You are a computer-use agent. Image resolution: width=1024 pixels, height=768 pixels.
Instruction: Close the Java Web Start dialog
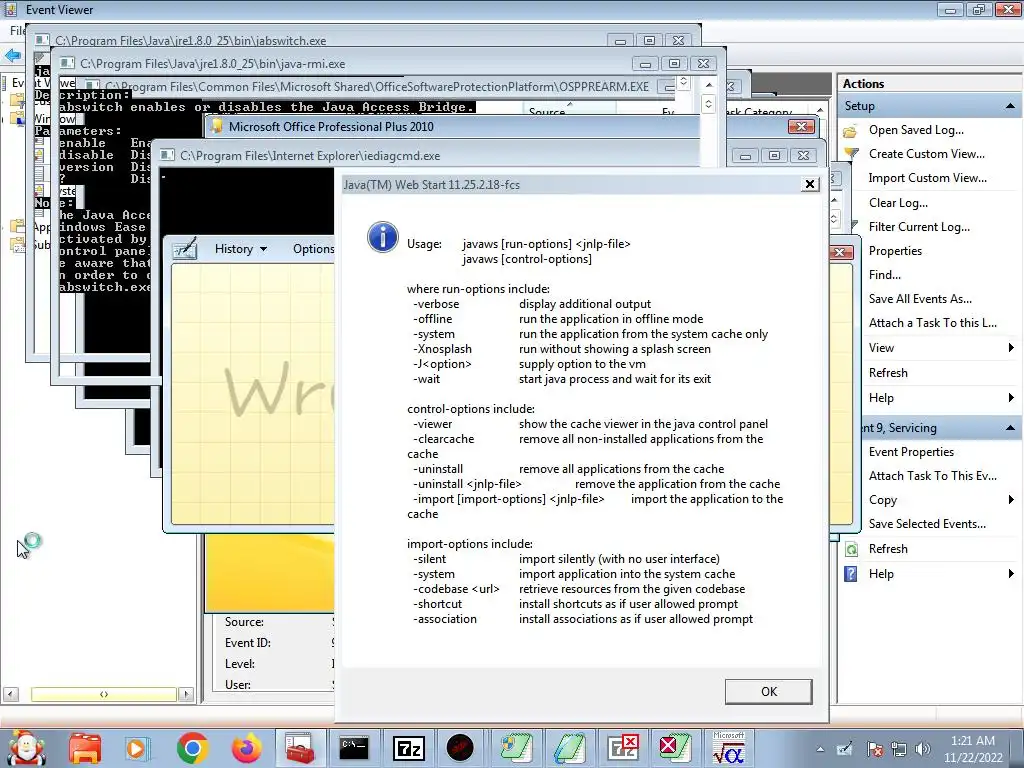pos(810,184)
